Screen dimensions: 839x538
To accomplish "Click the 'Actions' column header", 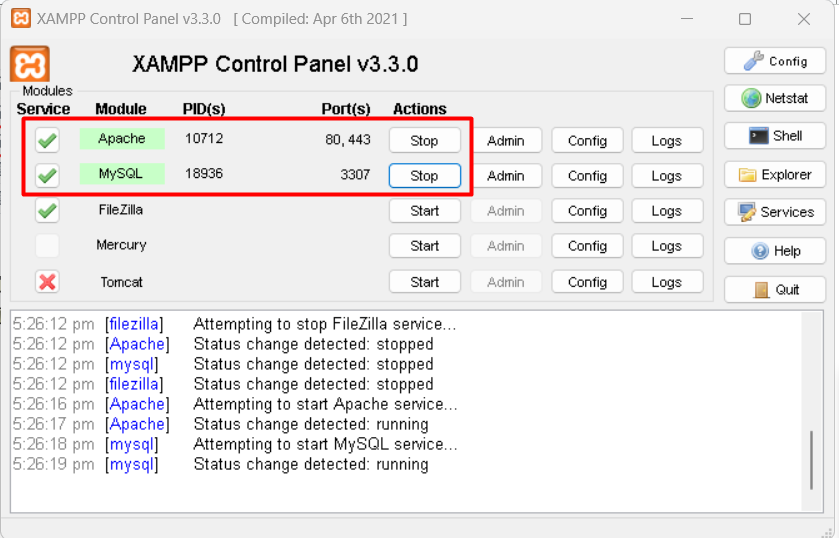I will click(420, 109).
